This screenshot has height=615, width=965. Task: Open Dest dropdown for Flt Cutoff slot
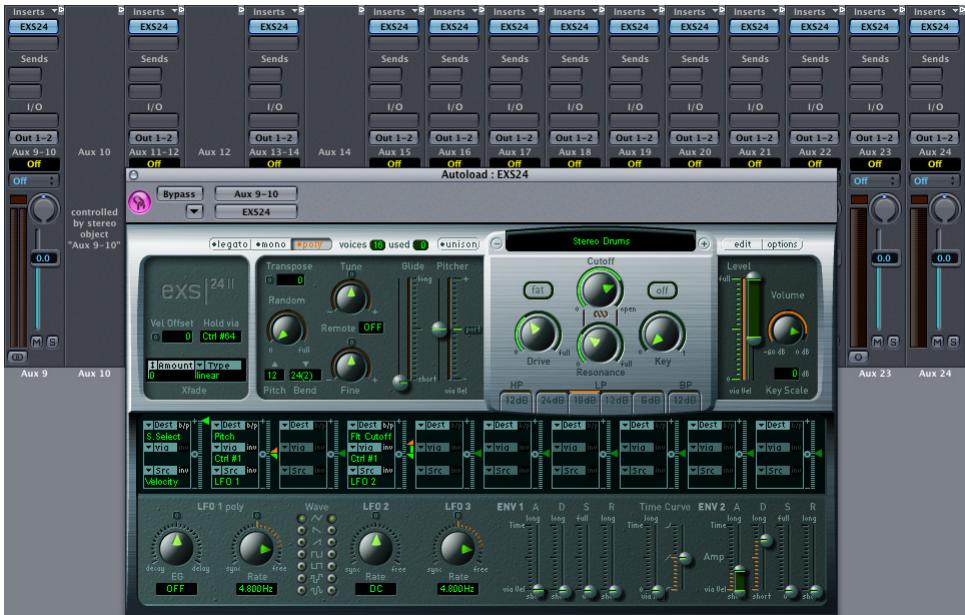coord(364,425)
